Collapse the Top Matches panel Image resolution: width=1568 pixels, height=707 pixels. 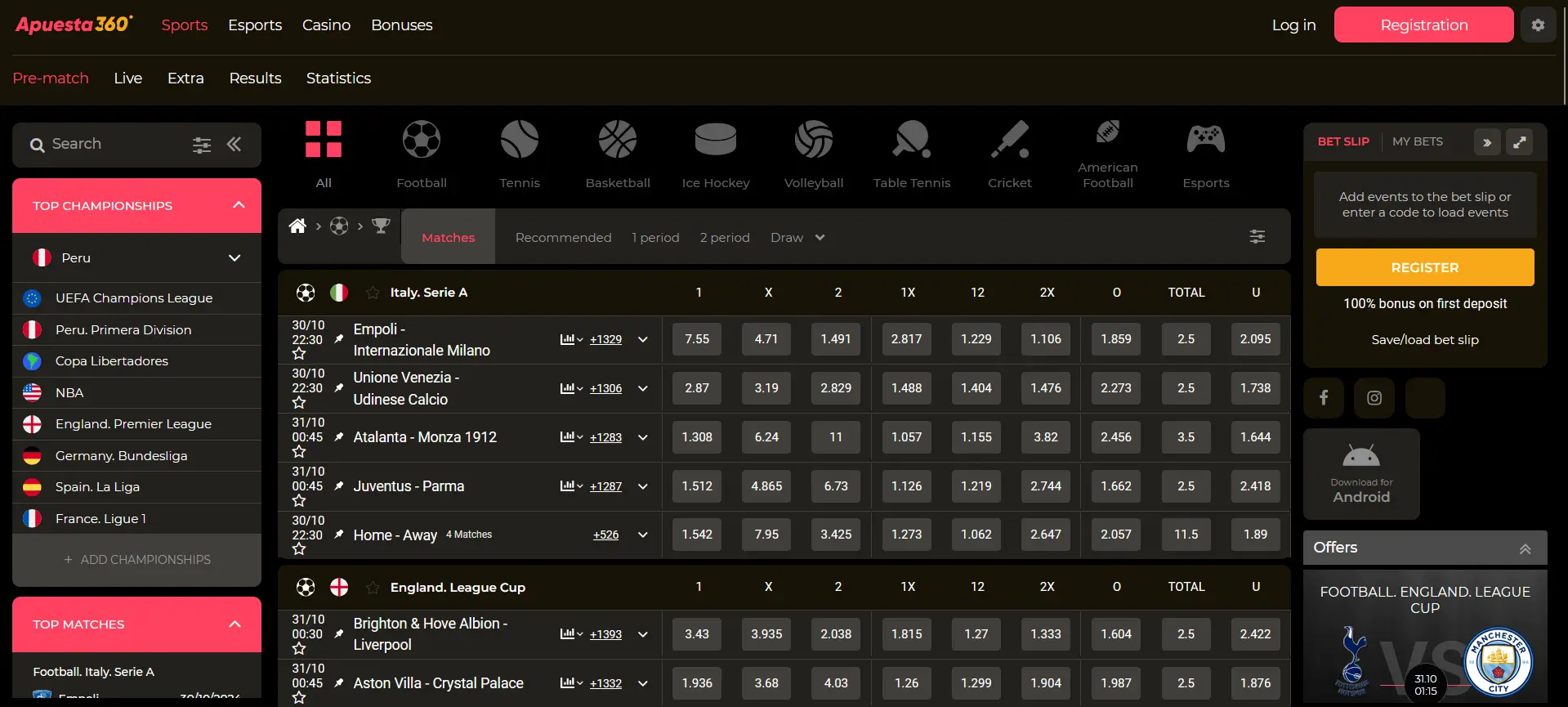235,624
